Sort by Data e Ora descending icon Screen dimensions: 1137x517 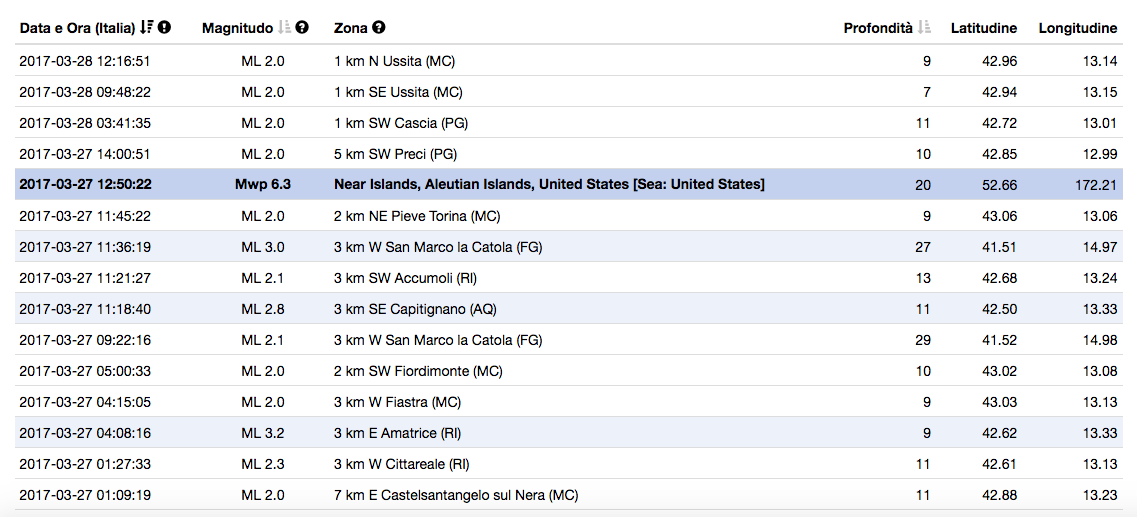[x=146, y=28]
